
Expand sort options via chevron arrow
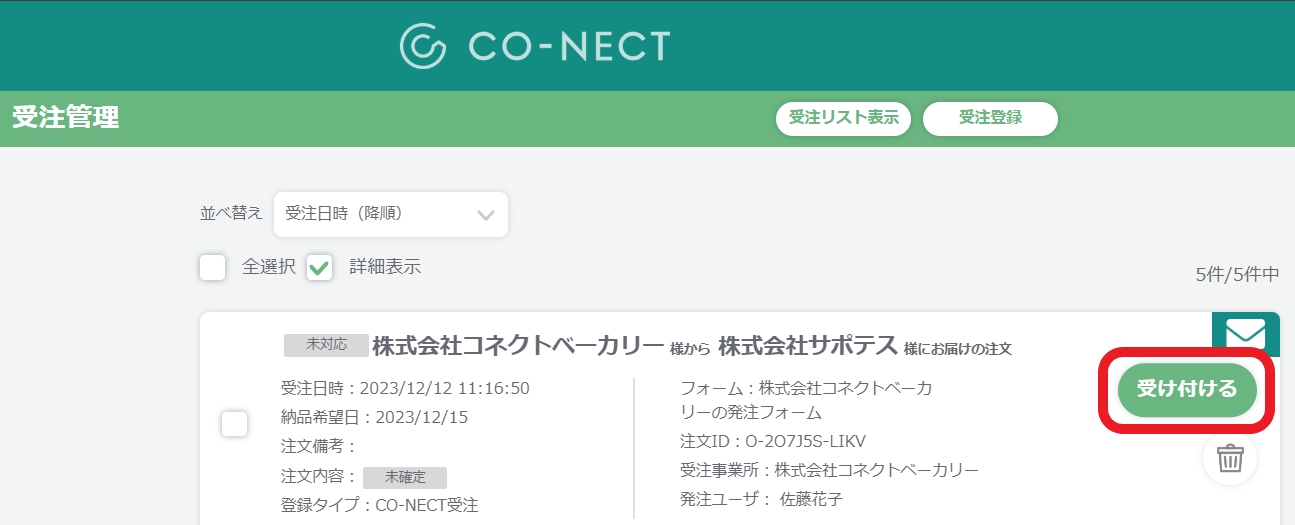click(486, 215)
